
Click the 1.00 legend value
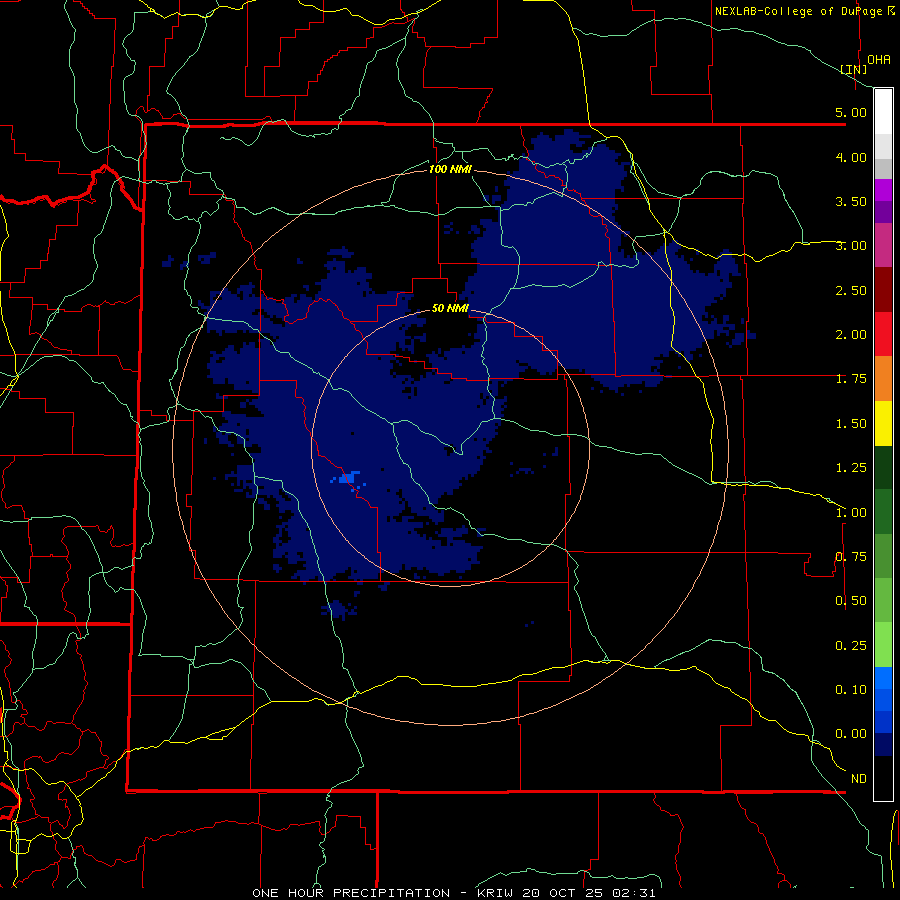851,513
